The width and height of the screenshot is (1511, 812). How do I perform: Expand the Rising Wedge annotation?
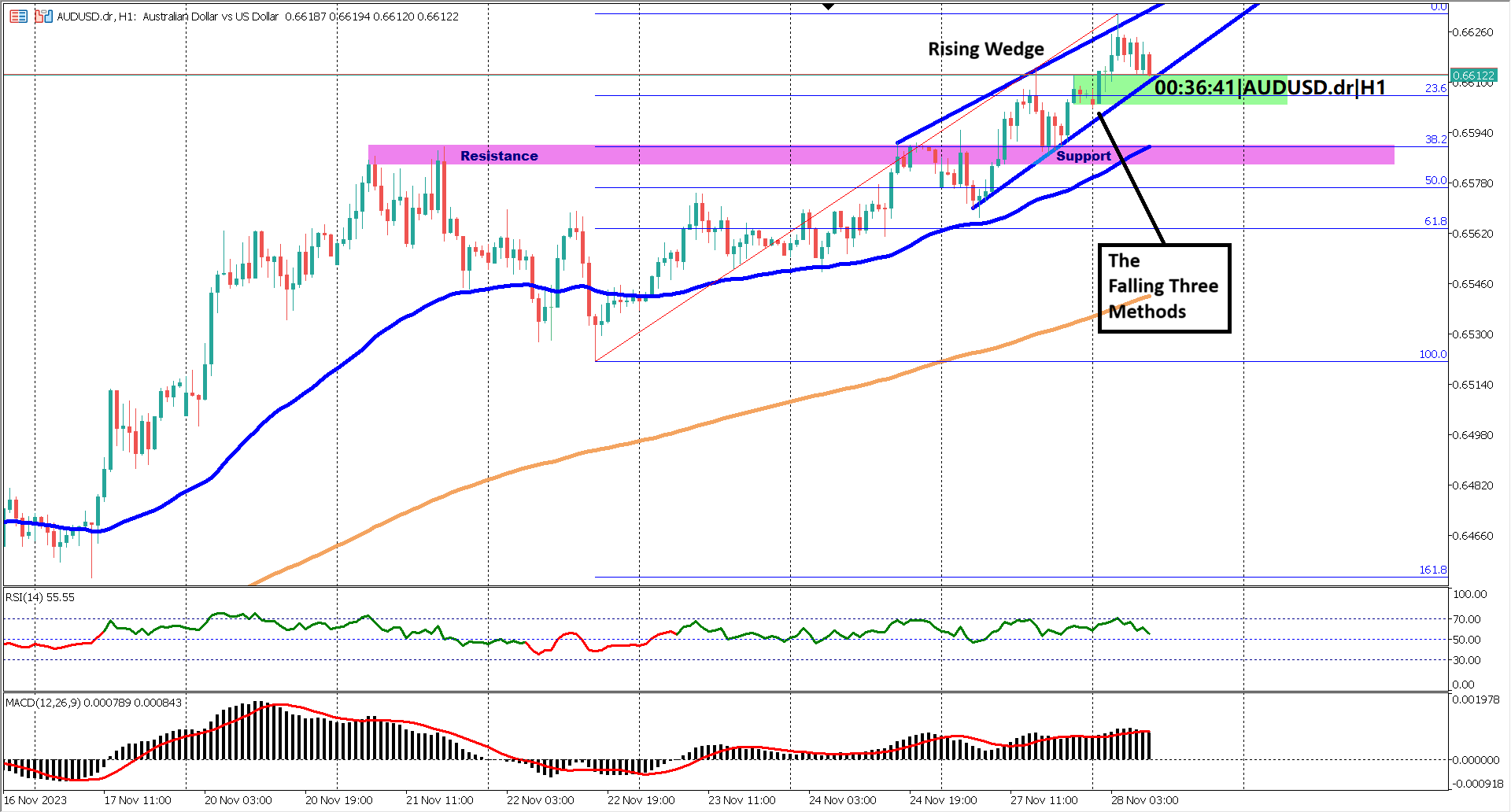coord(986,49)
